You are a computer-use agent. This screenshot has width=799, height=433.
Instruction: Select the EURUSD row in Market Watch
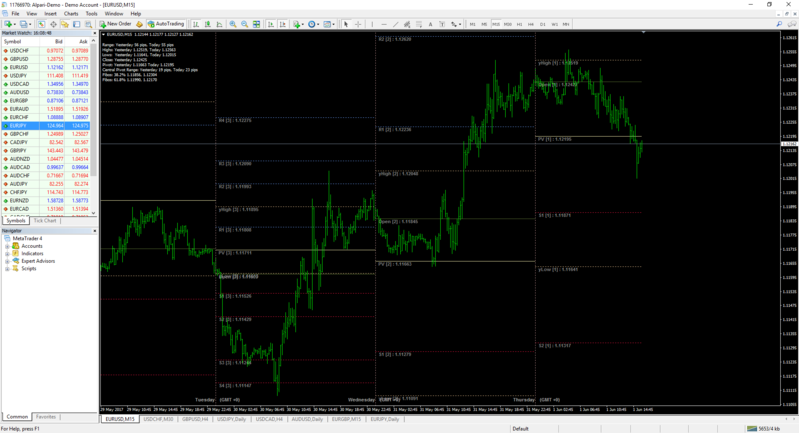coord(46,67)
